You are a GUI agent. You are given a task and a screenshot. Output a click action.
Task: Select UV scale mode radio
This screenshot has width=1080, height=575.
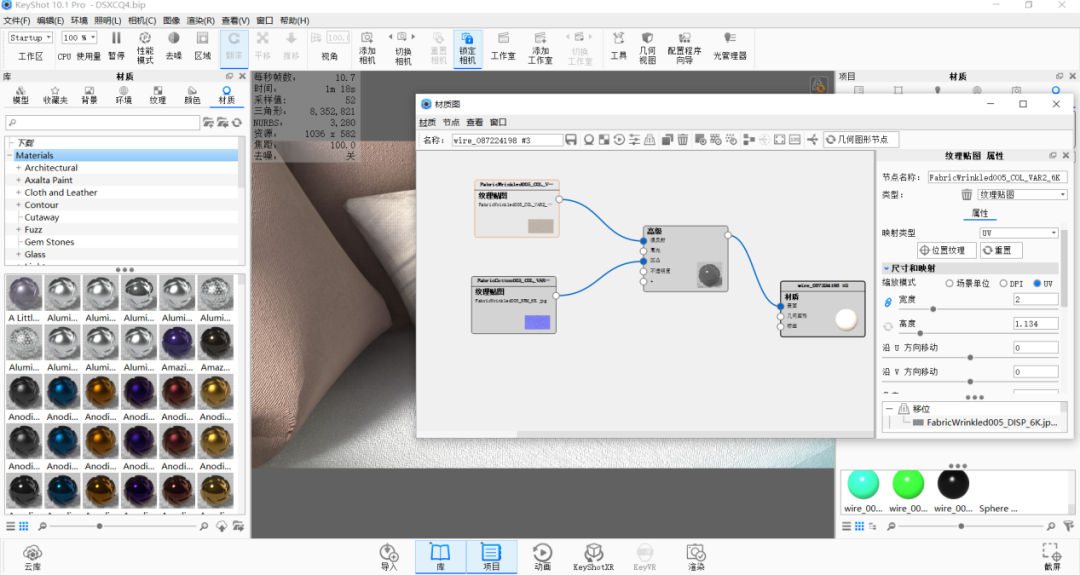click(1037, 284)
